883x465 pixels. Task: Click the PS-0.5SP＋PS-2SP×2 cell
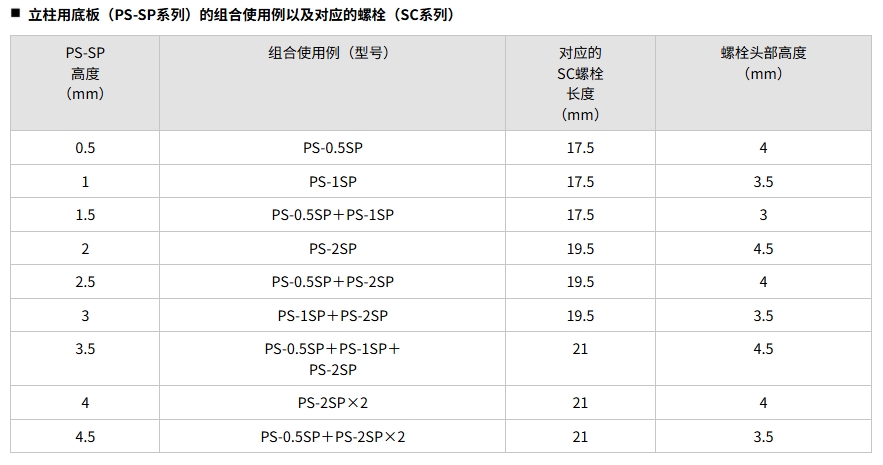coord(332,436)
